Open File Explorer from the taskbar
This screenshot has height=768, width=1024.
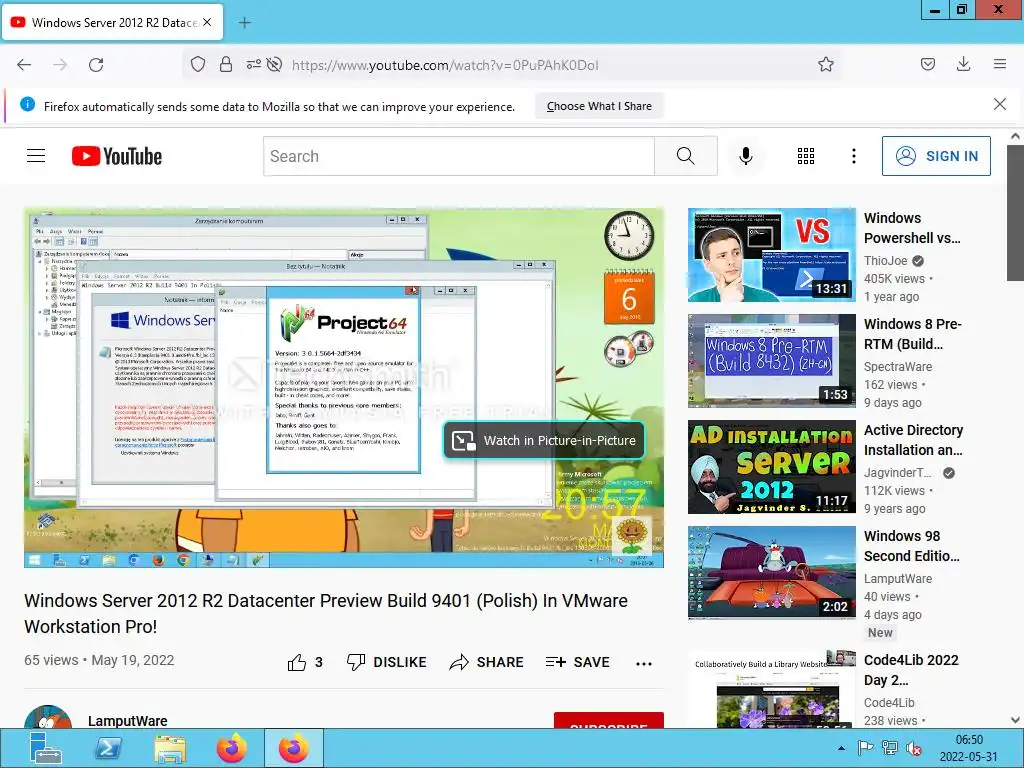click(170, 748)
